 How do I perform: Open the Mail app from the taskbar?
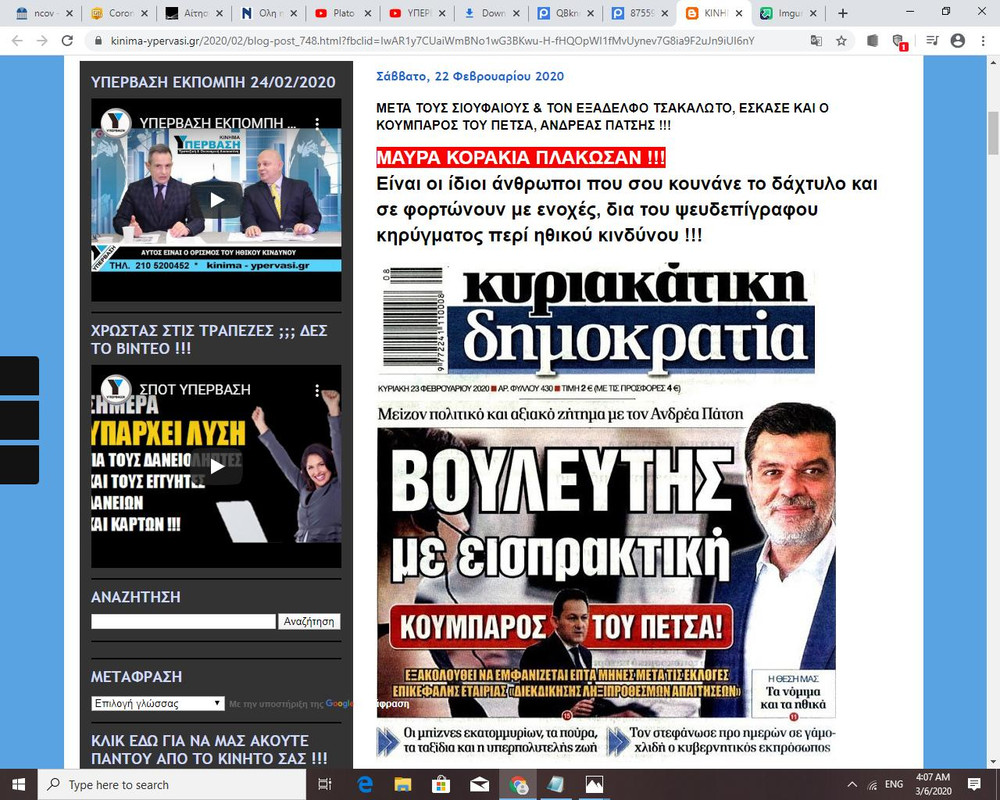(479, 784)
